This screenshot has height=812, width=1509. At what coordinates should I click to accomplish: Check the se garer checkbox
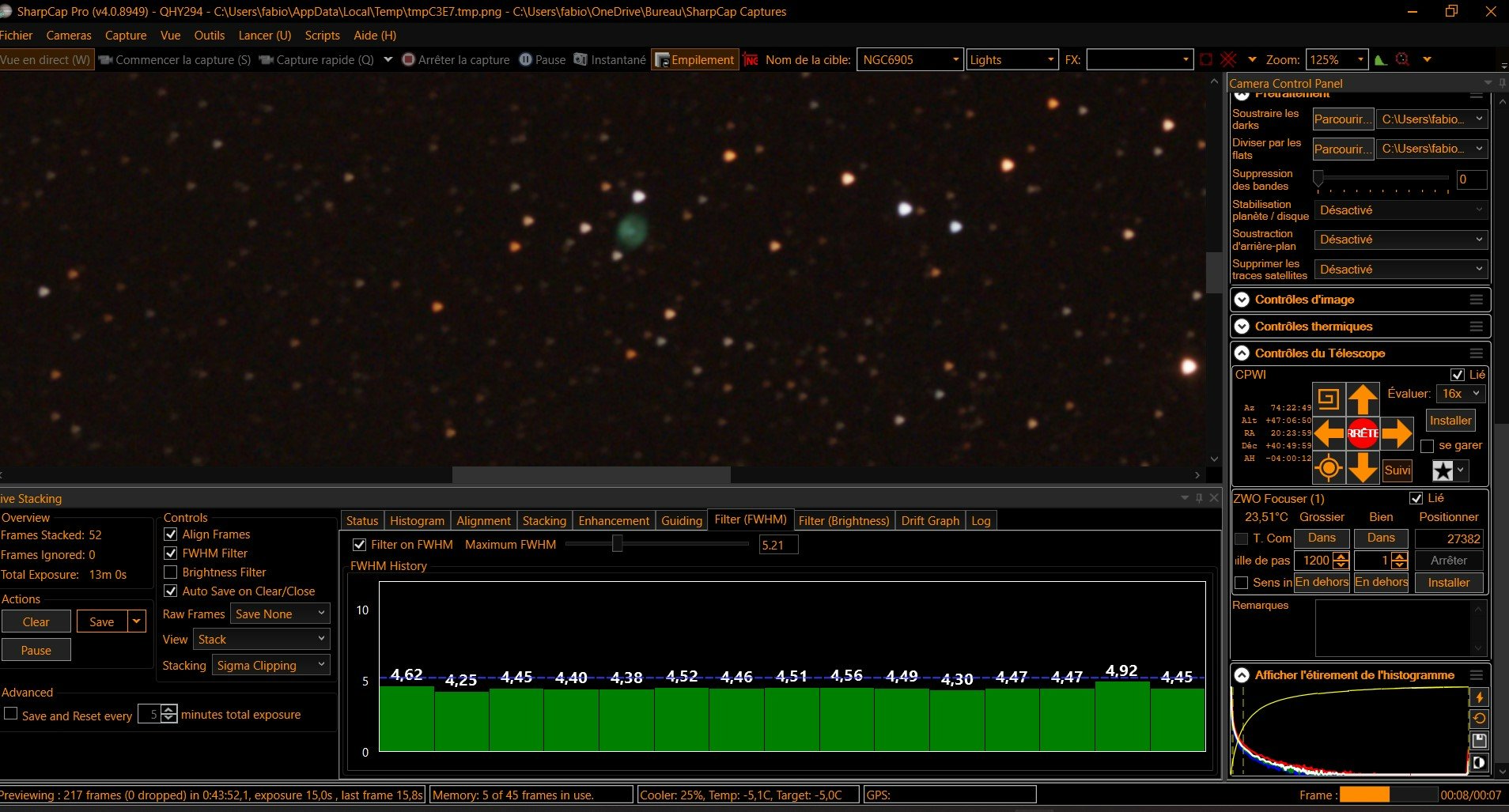click(1427, 446)
